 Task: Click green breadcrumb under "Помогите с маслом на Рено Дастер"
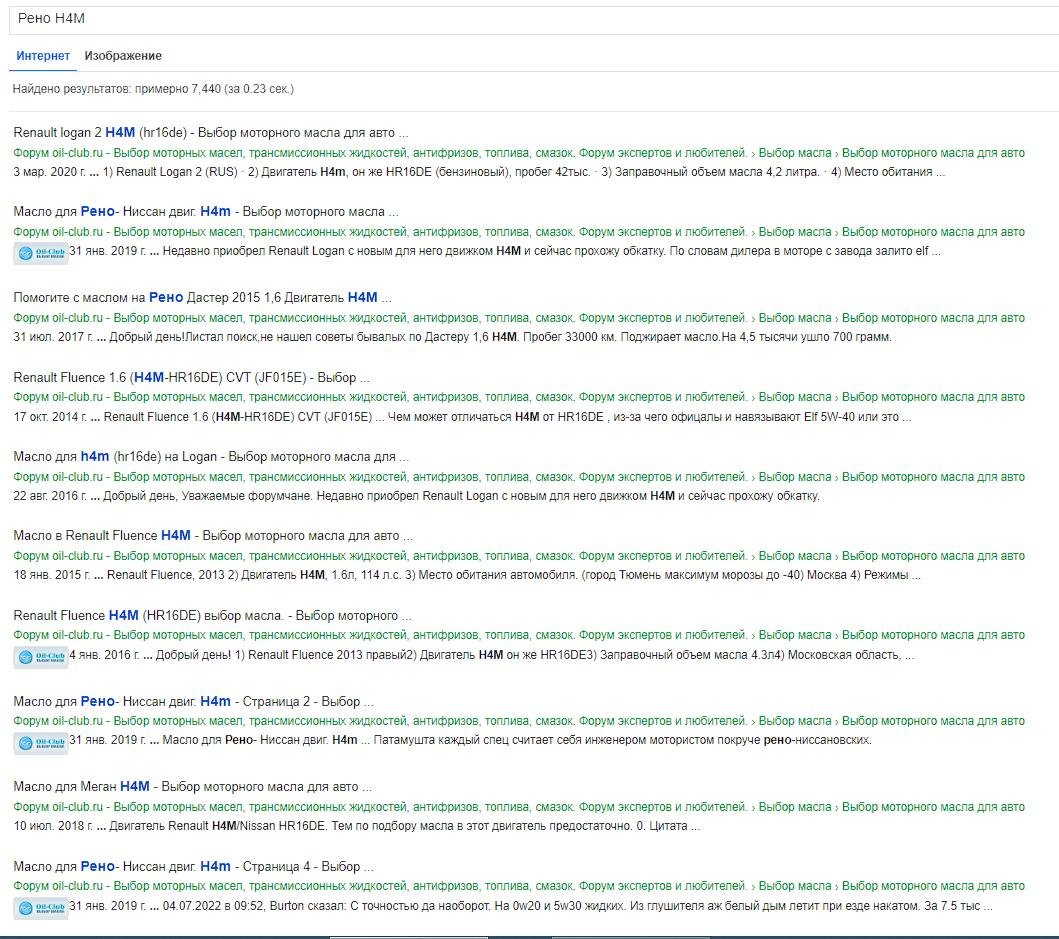click(x=519, y=318)
